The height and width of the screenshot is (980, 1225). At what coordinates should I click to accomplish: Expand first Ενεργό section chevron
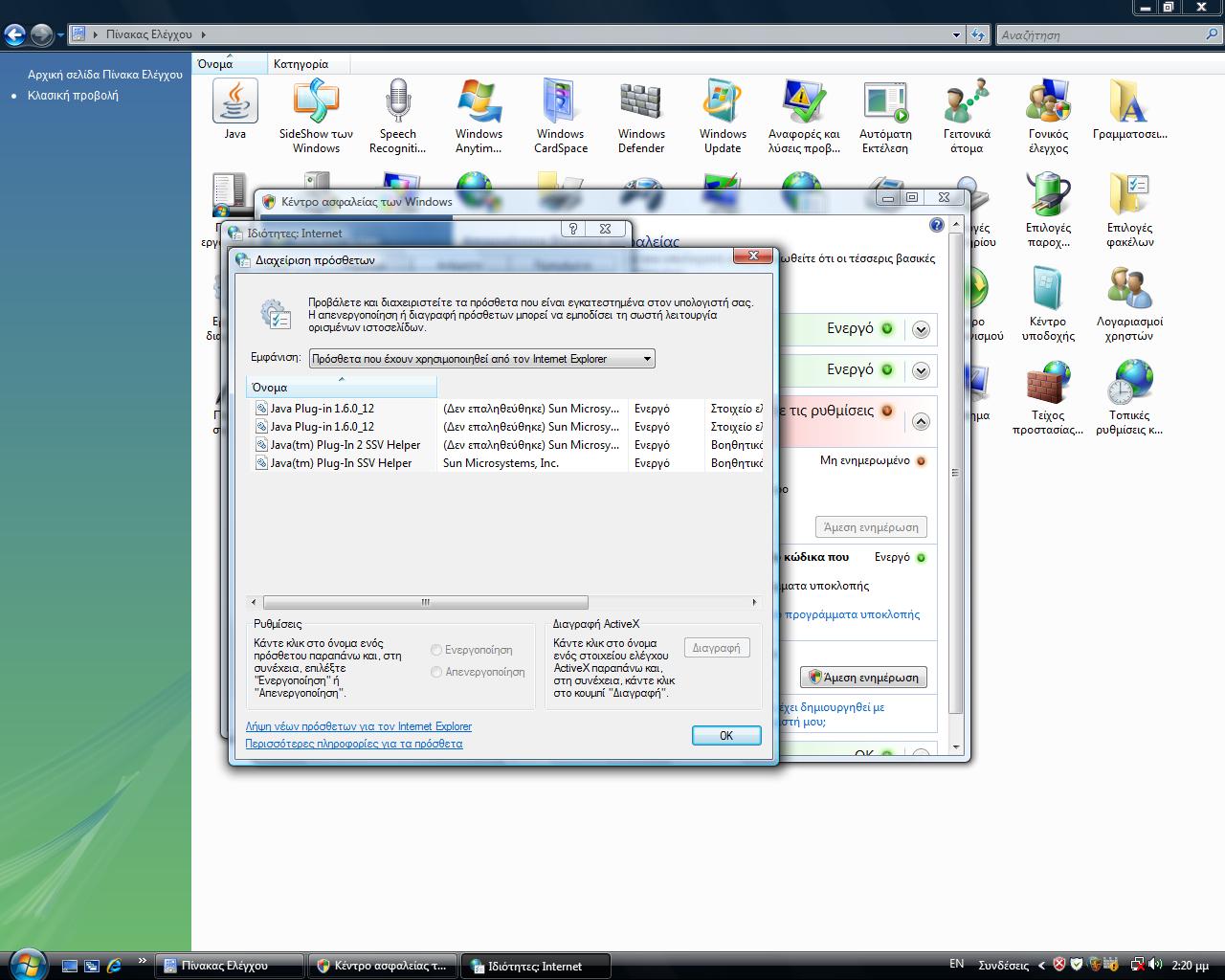[921, 329]
